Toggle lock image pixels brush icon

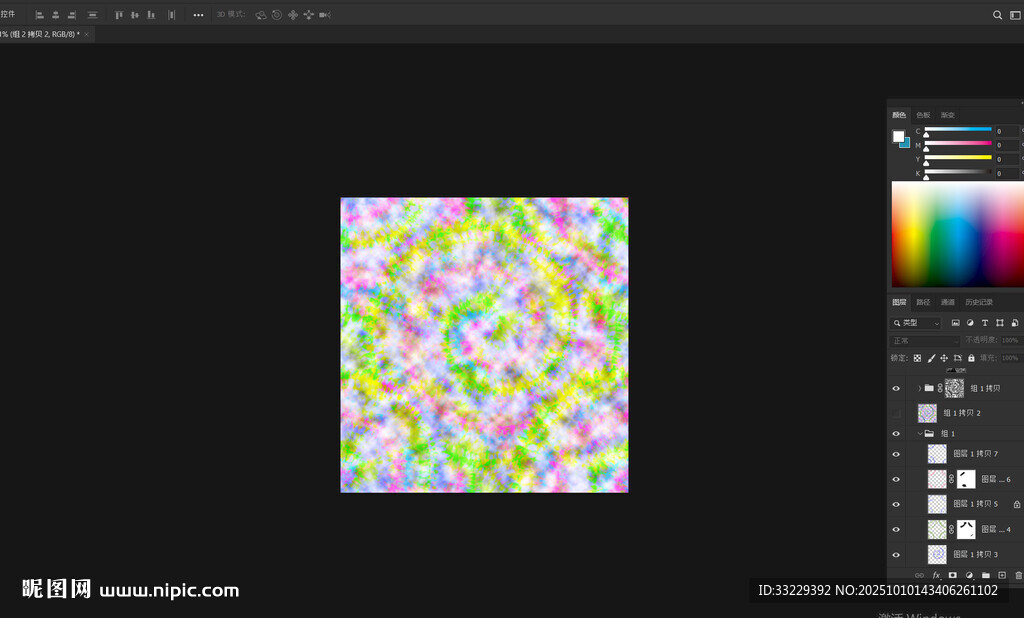(x=931, y=358)
